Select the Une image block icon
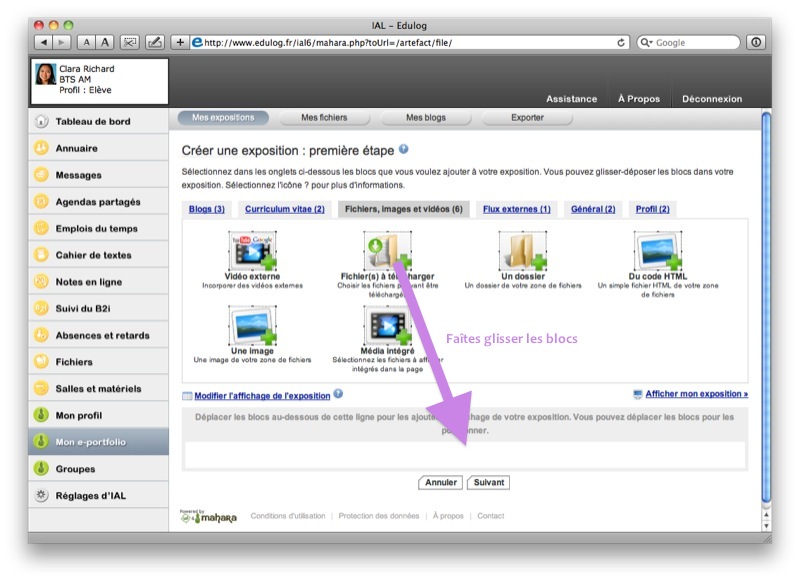The width and height of the screenshot is (800, 582). click(252, 326)
